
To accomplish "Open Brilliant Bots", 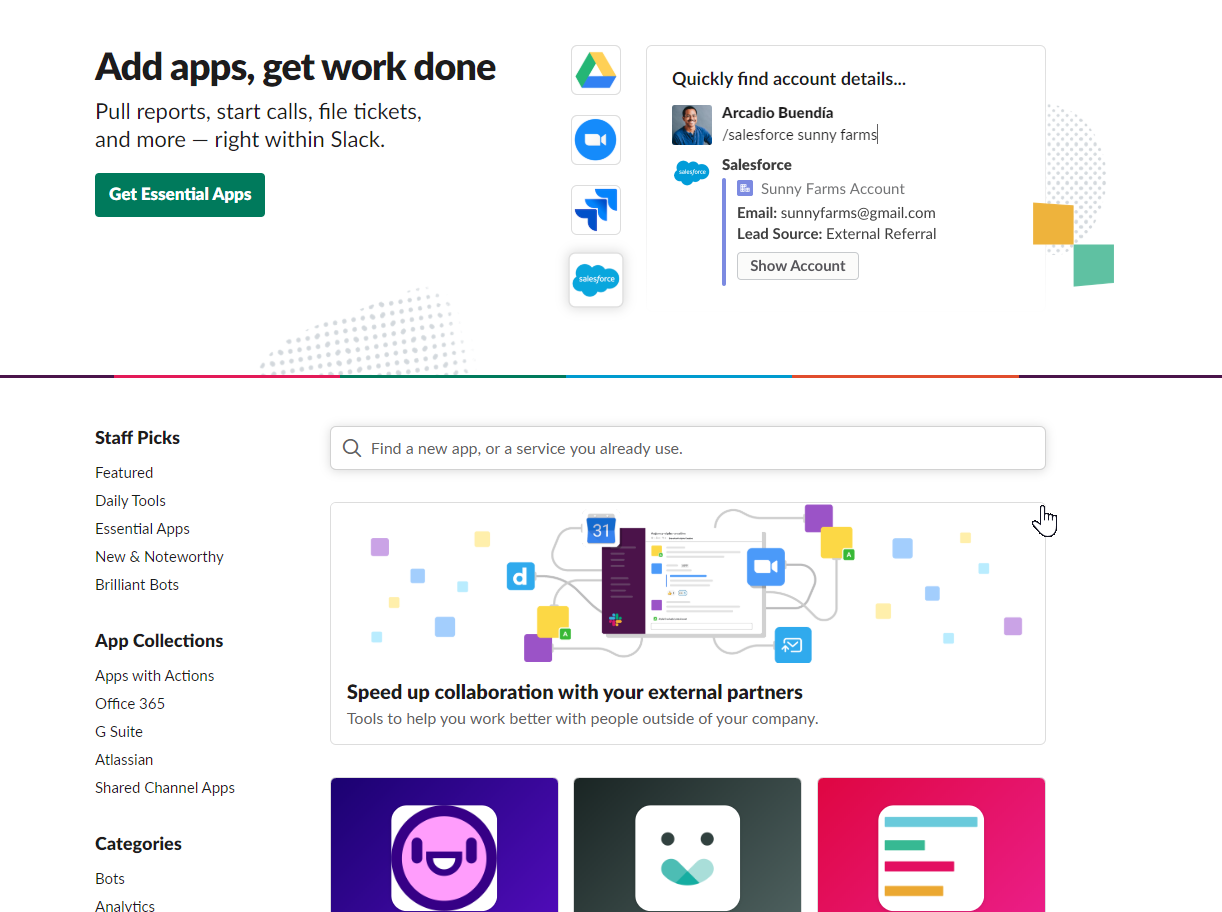I will (x=137, y=585).
